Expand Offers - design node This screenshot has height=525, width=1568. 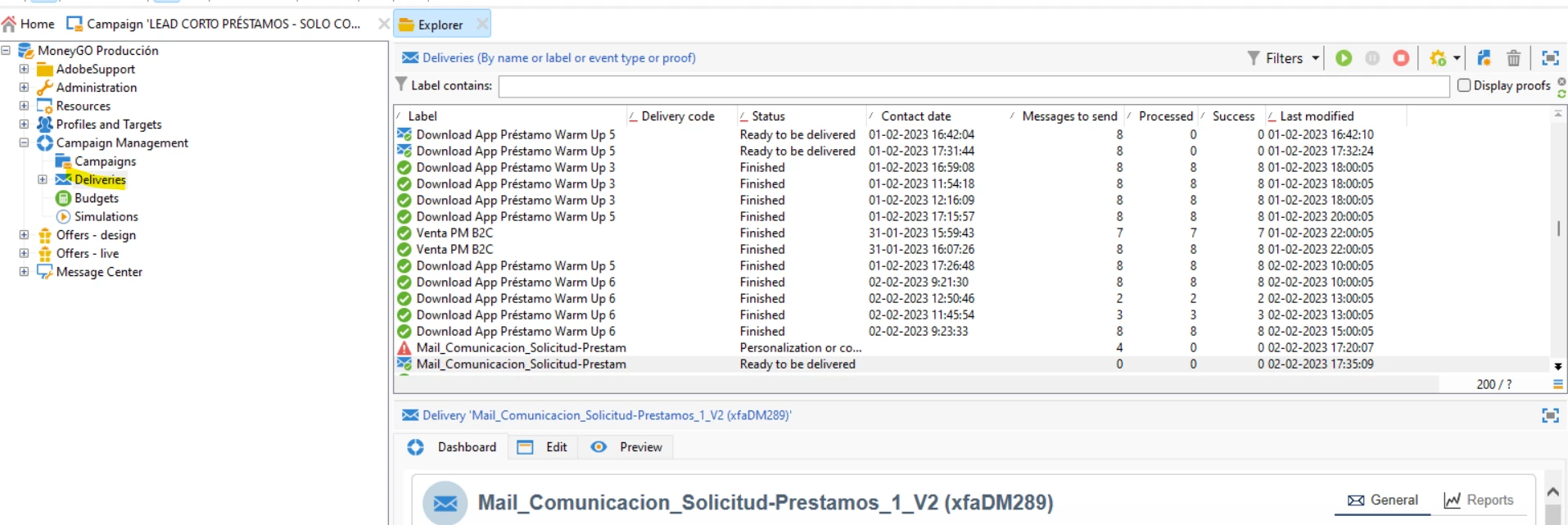point(24,234)
